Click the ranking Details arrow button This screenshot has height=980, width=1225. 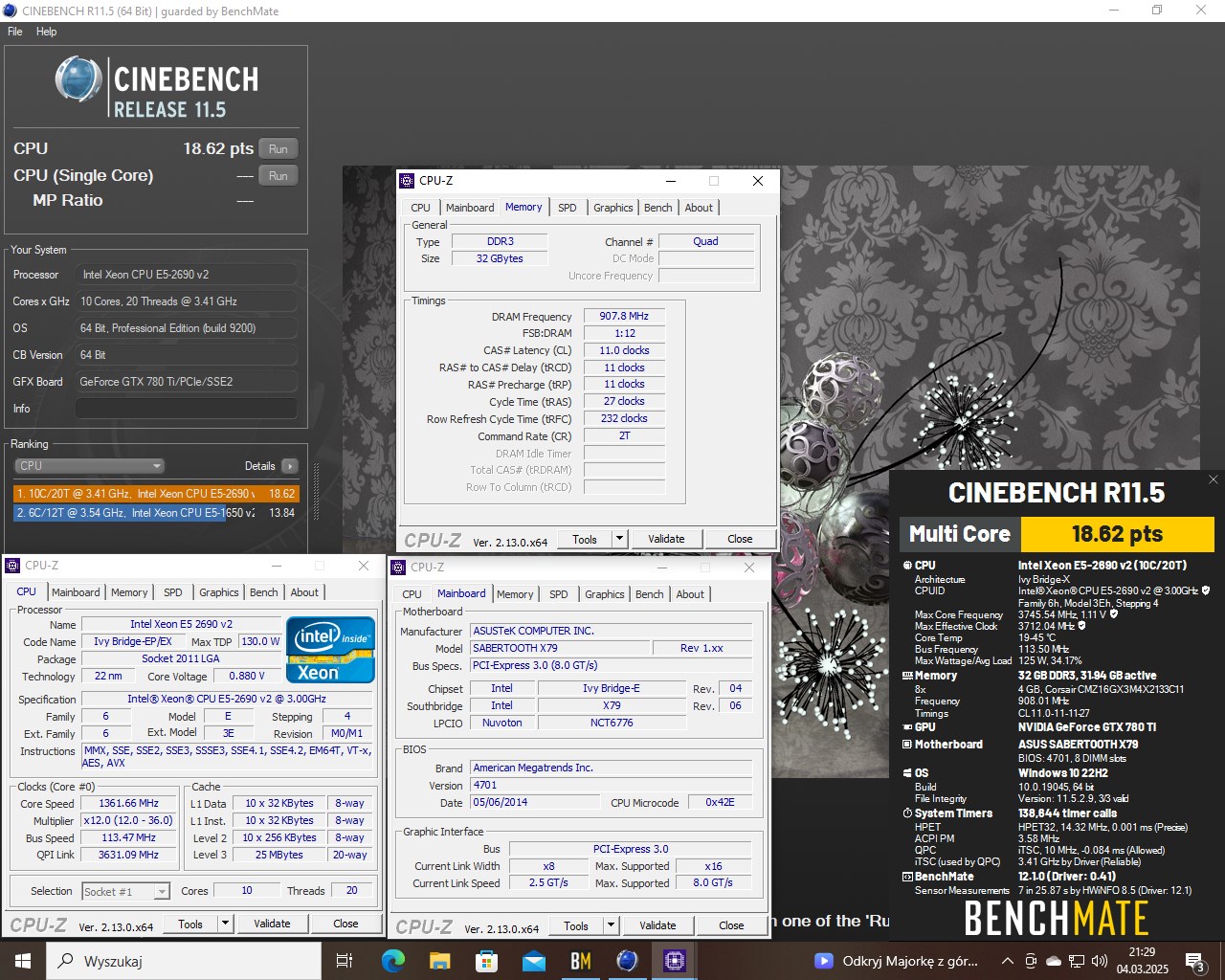tap(290, 466)
